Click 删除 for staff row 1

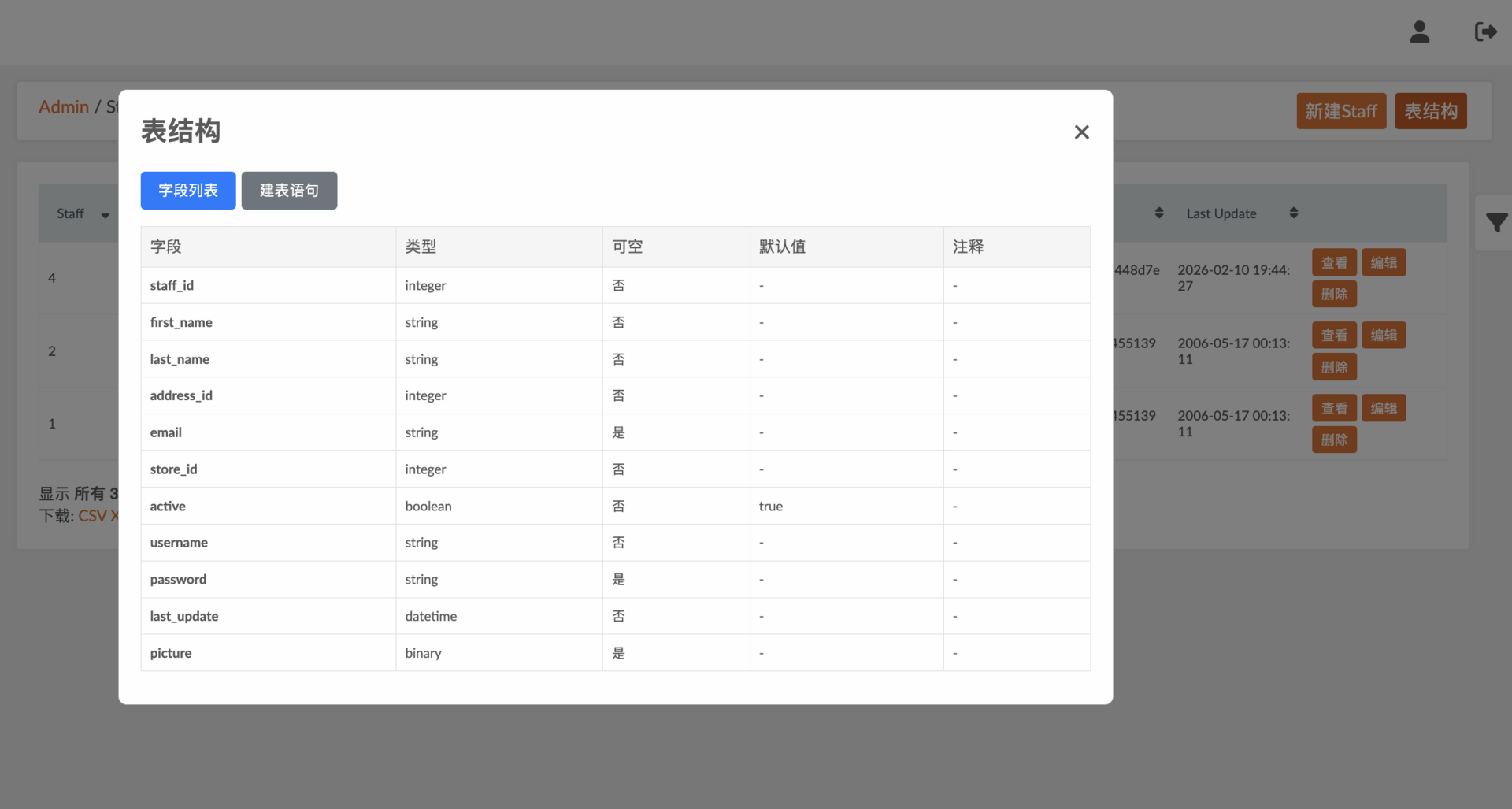(x=1334, y=440)
